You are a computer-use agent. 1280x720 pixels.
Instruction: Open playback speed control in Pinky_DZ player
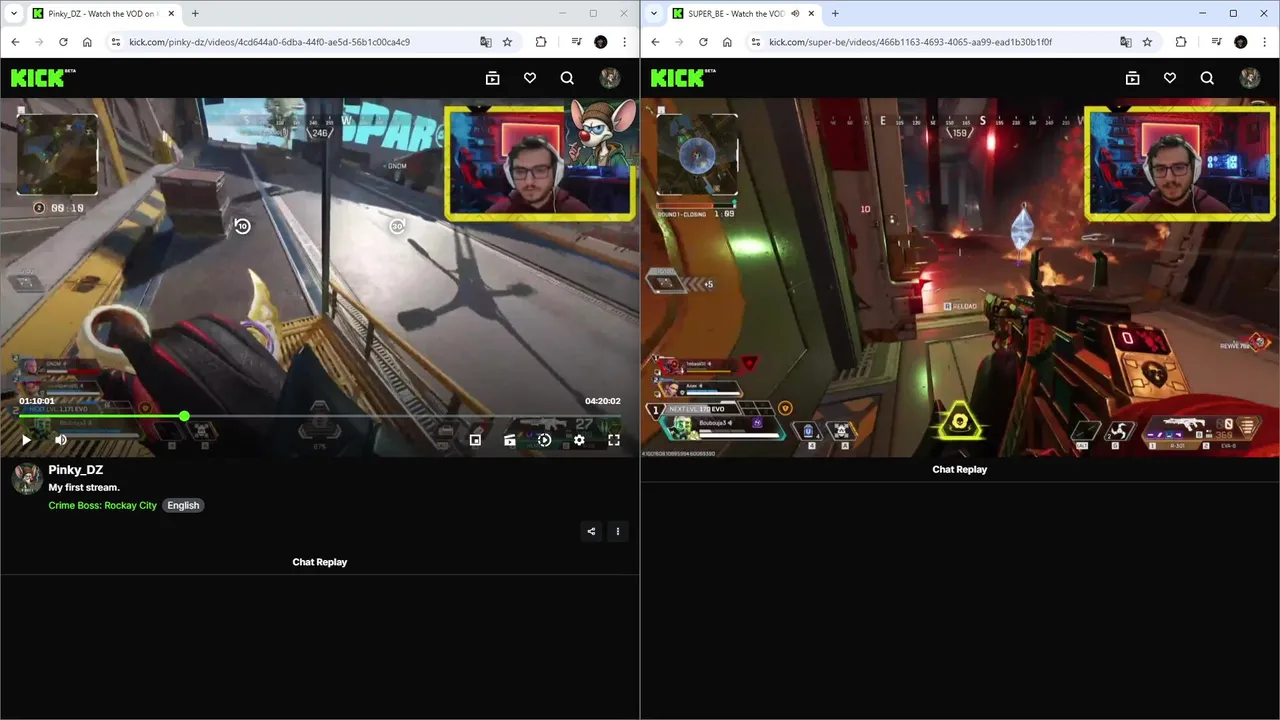click(544, 440)
